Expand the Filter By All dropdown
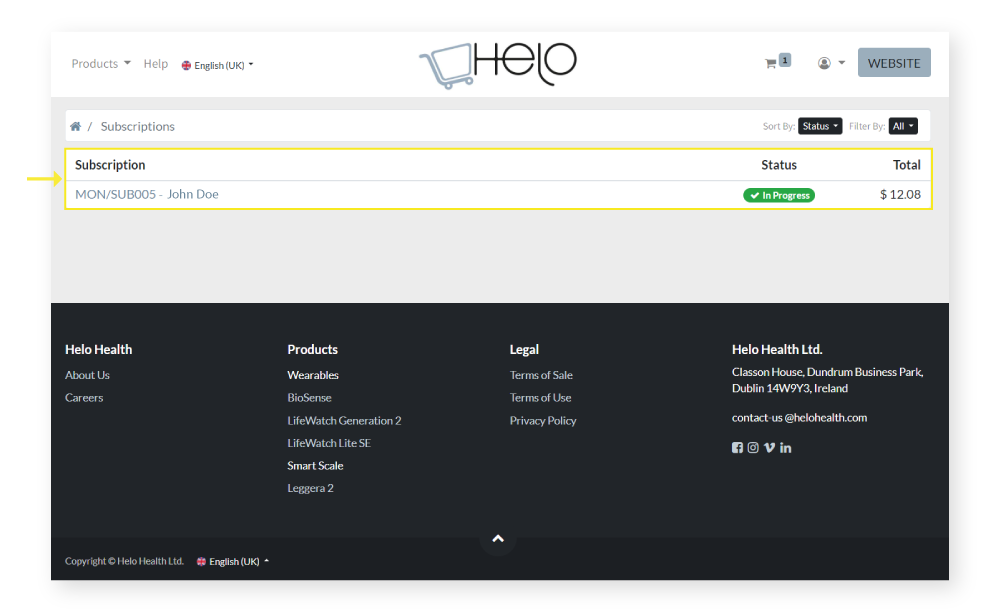This screenshot has height=612, width=1000. pyautogui.click(x=903, y=126)
